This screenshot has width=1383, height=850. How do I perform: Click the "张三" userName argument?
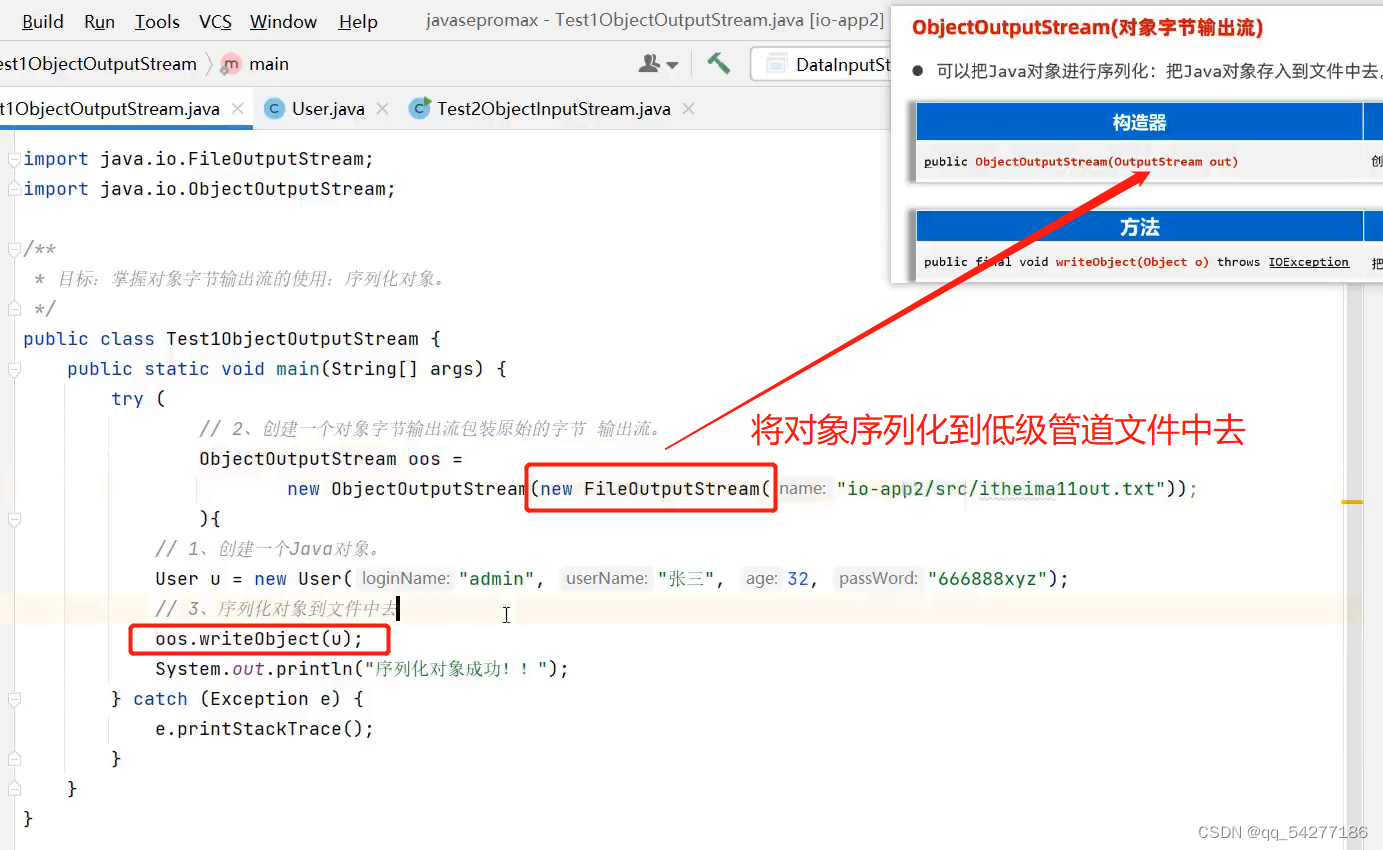(686, 579)
